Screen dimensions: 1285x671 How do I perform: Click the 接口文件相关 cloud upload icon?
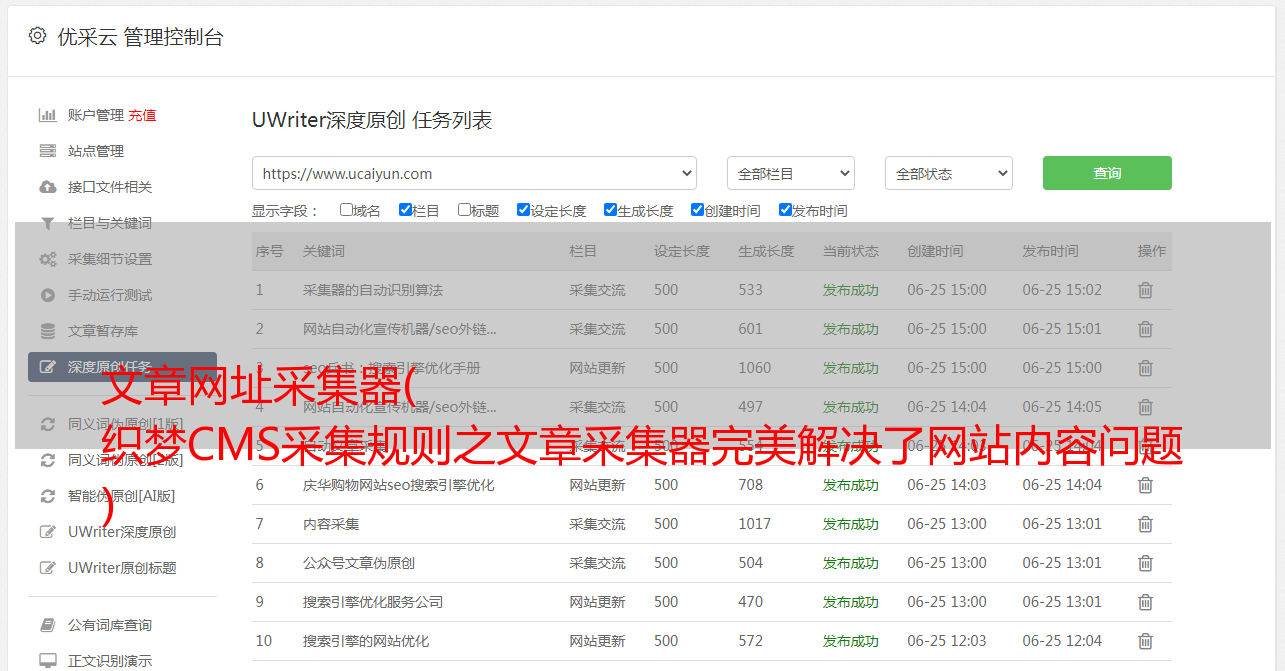(47, 187)
